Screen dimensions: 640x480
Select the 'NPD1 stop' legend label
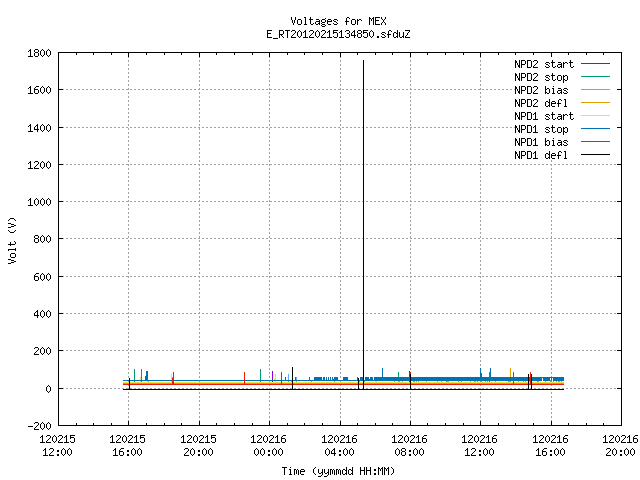click(541, 129)
